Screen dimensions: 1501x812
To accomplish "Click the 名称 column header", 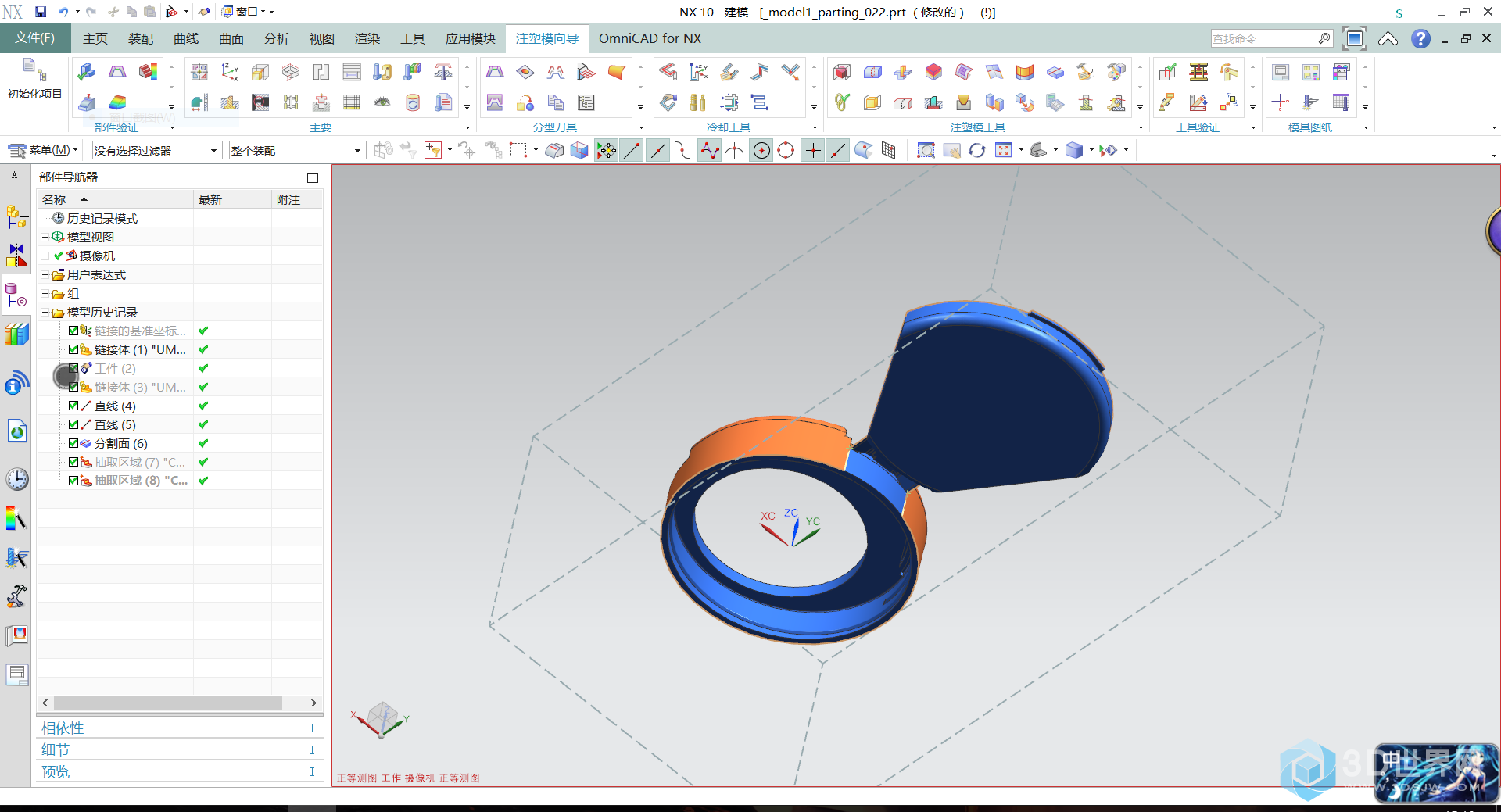I will click(x=115, y=199).
